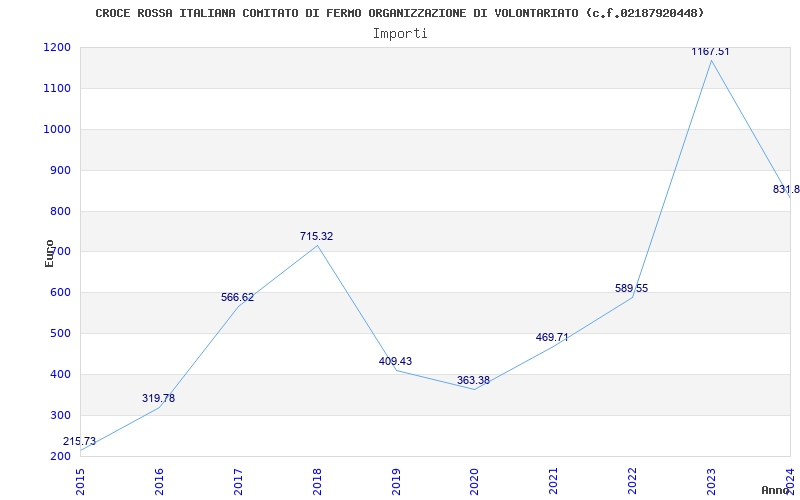Click the 2022 x-axis tick label
Image resolution: width=800 pixels, height=500 pixels.
[x=633, y=482]
